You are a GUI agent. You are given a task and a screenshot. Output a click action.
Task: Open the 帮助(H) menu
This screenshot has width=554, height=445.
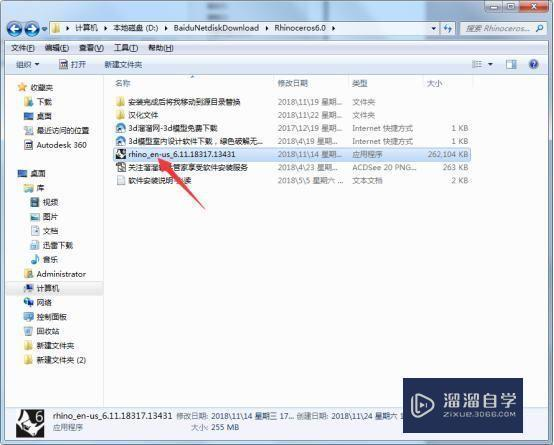point(161,48)
